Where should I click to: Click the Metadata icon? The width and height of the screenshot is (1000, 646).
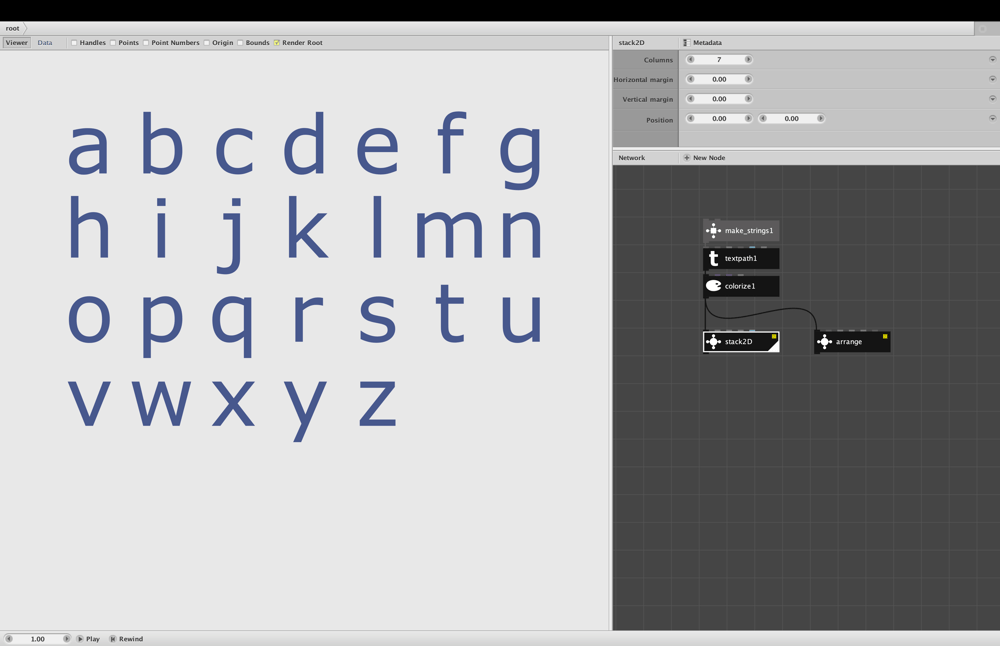tap(686, 43)
